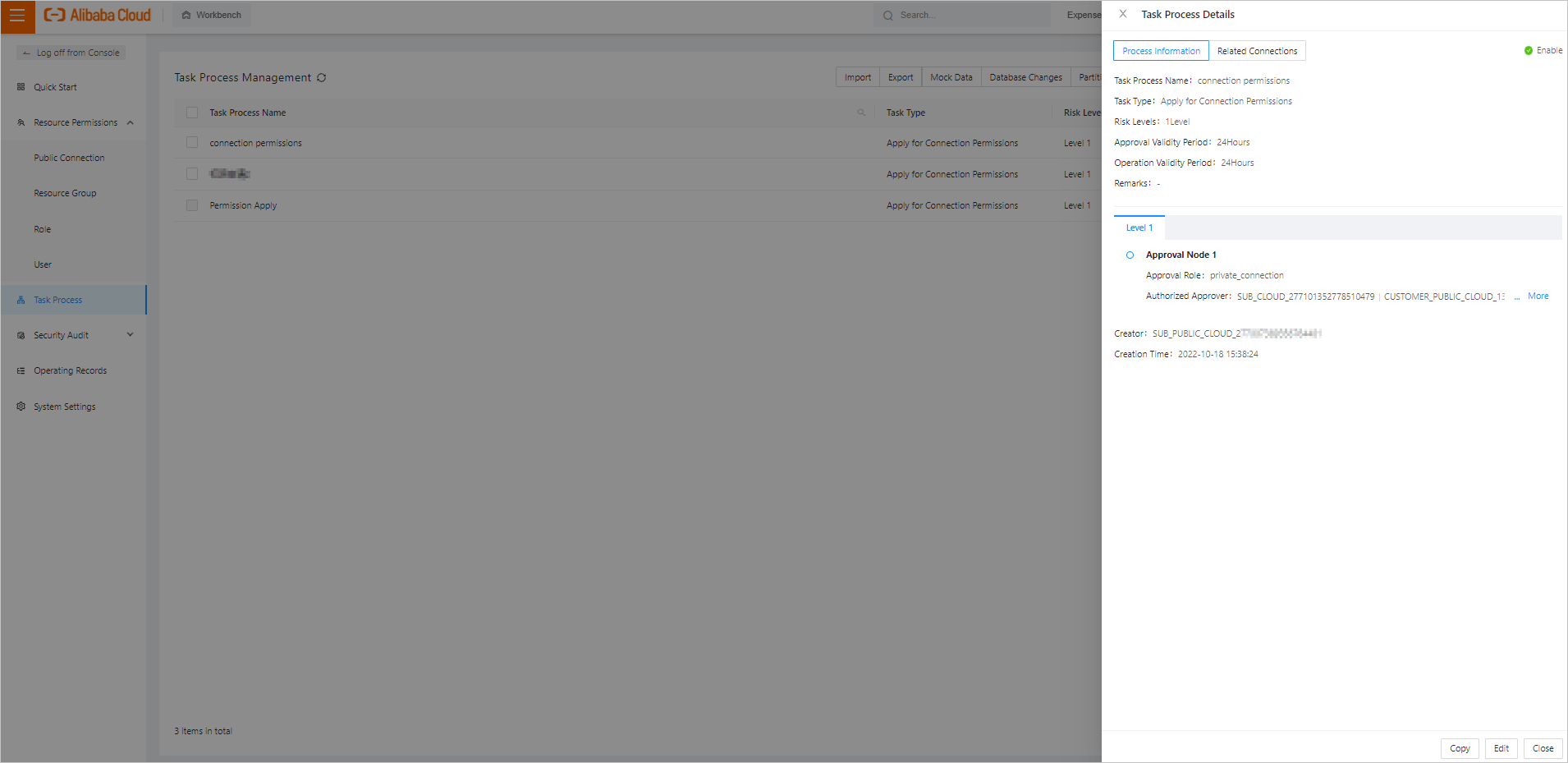This screenshot has width=1568, height=763.
Task: Go to Quick Start page
Action: 55,87
